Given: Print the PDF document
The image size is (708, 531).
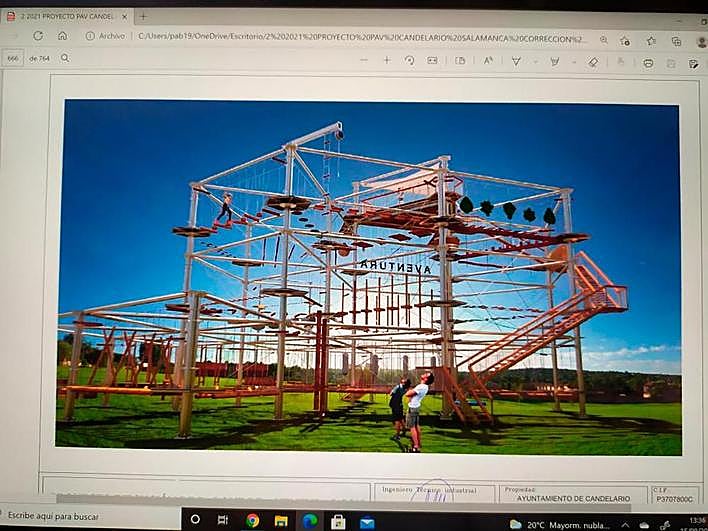Looking at the screenshot, I should [x=648, y=63].
